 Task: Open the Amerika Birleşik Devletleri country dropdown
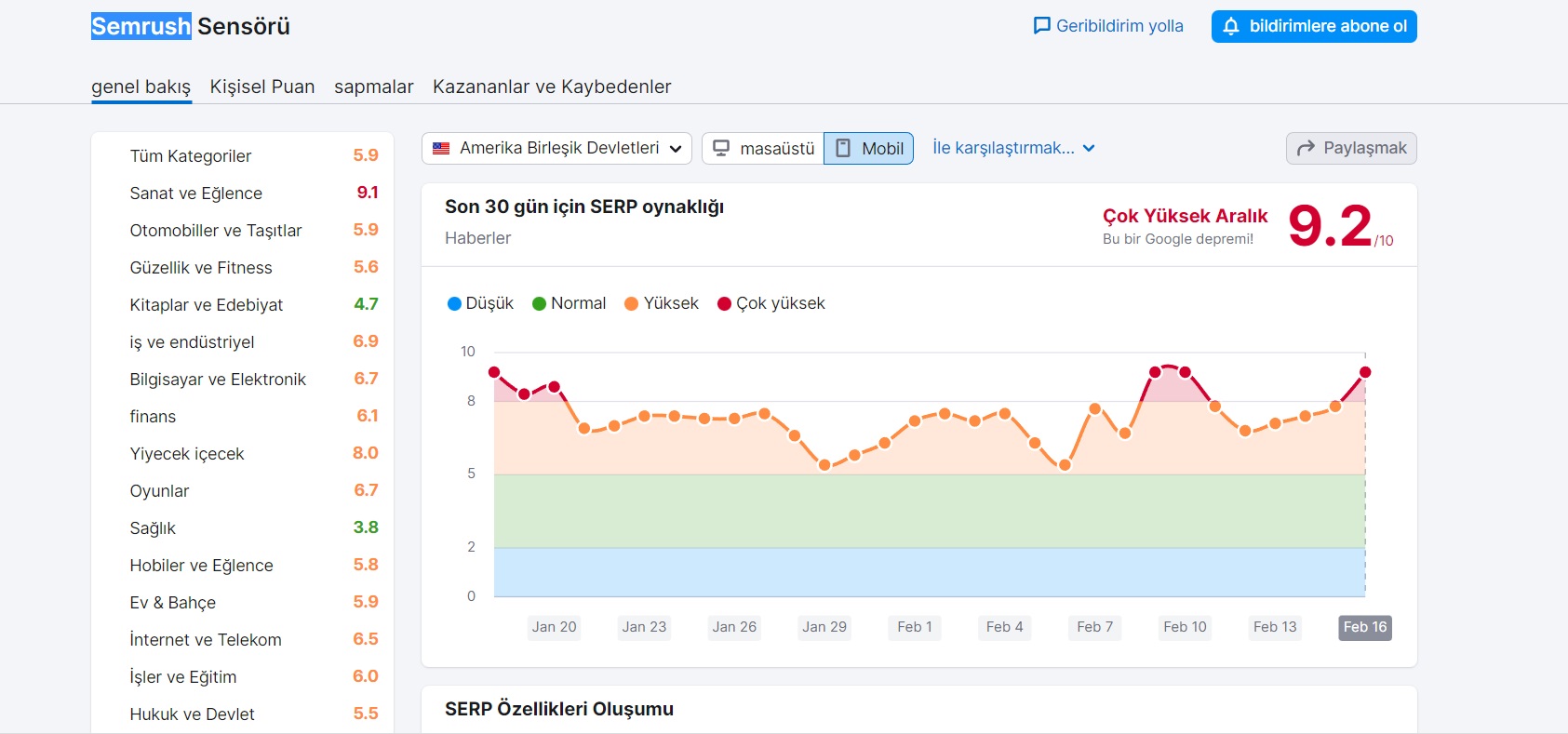[556, 148]
